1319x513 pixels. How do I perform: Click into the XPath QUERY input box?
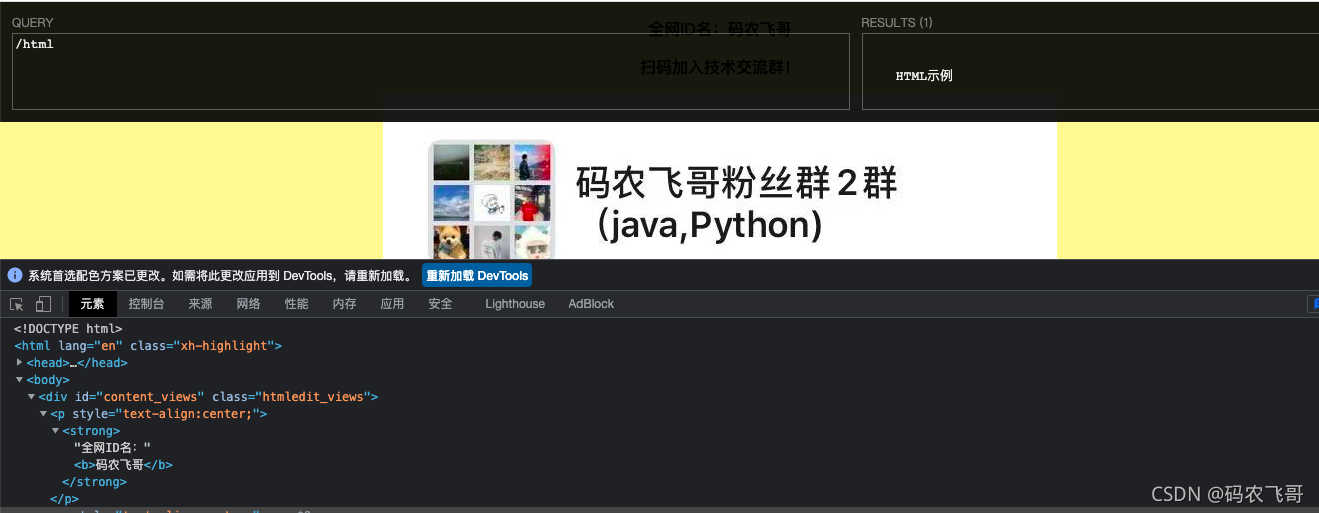click(431, 71)
